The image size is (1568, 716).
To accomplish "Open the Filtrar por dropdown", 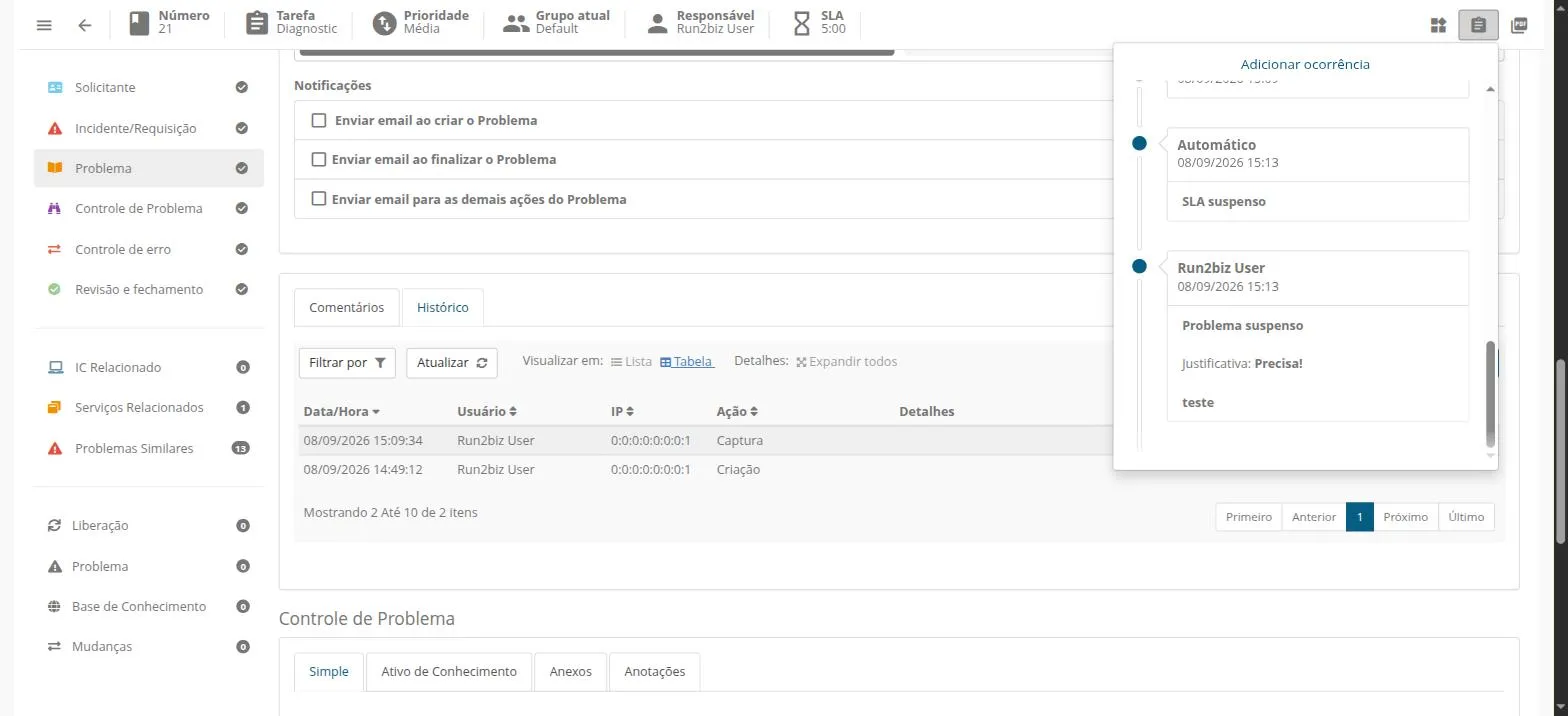I will pyautogui.click(x=347, y=363).
